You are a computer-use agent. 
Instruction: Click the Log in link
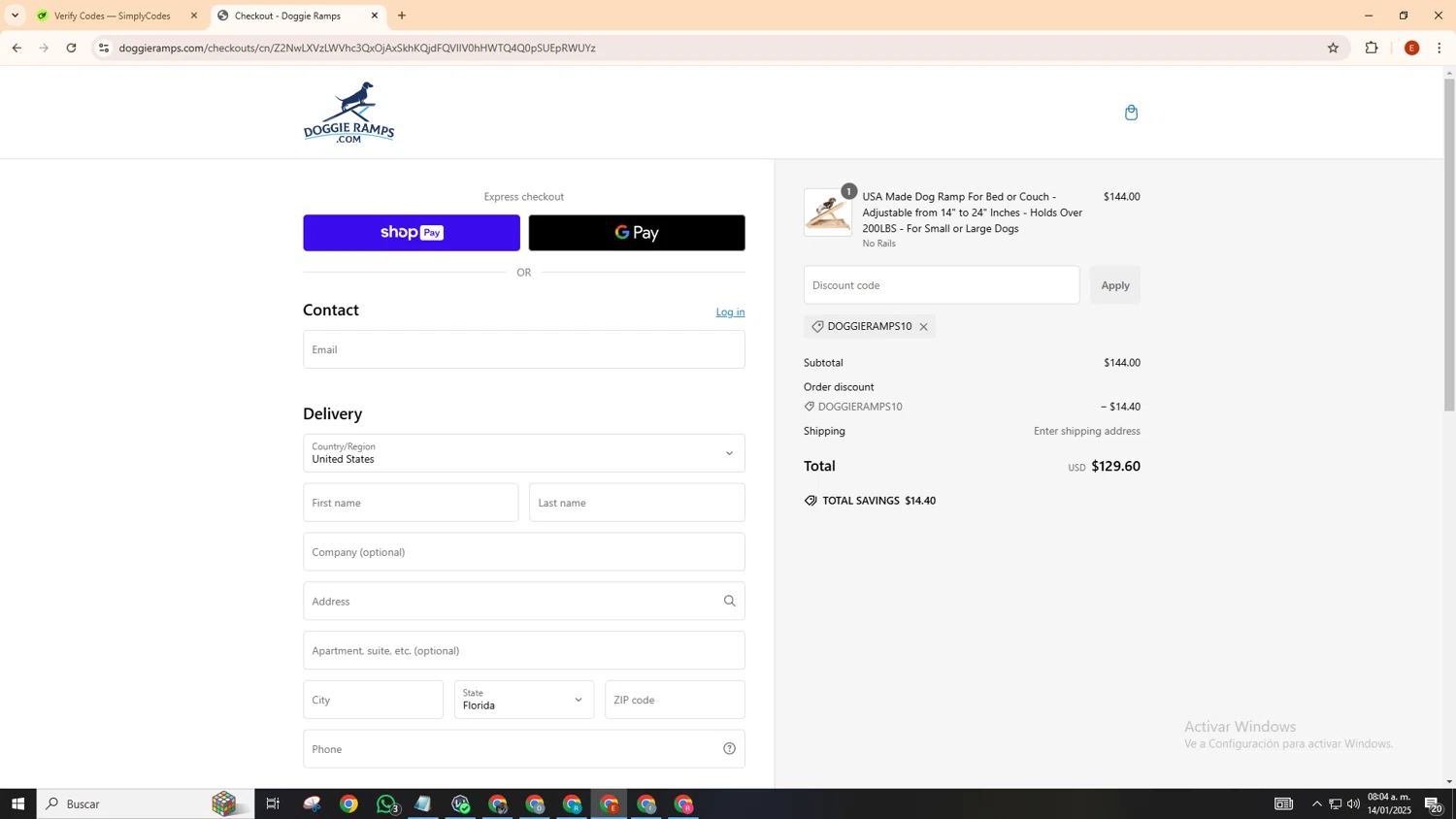click(730, 312)
